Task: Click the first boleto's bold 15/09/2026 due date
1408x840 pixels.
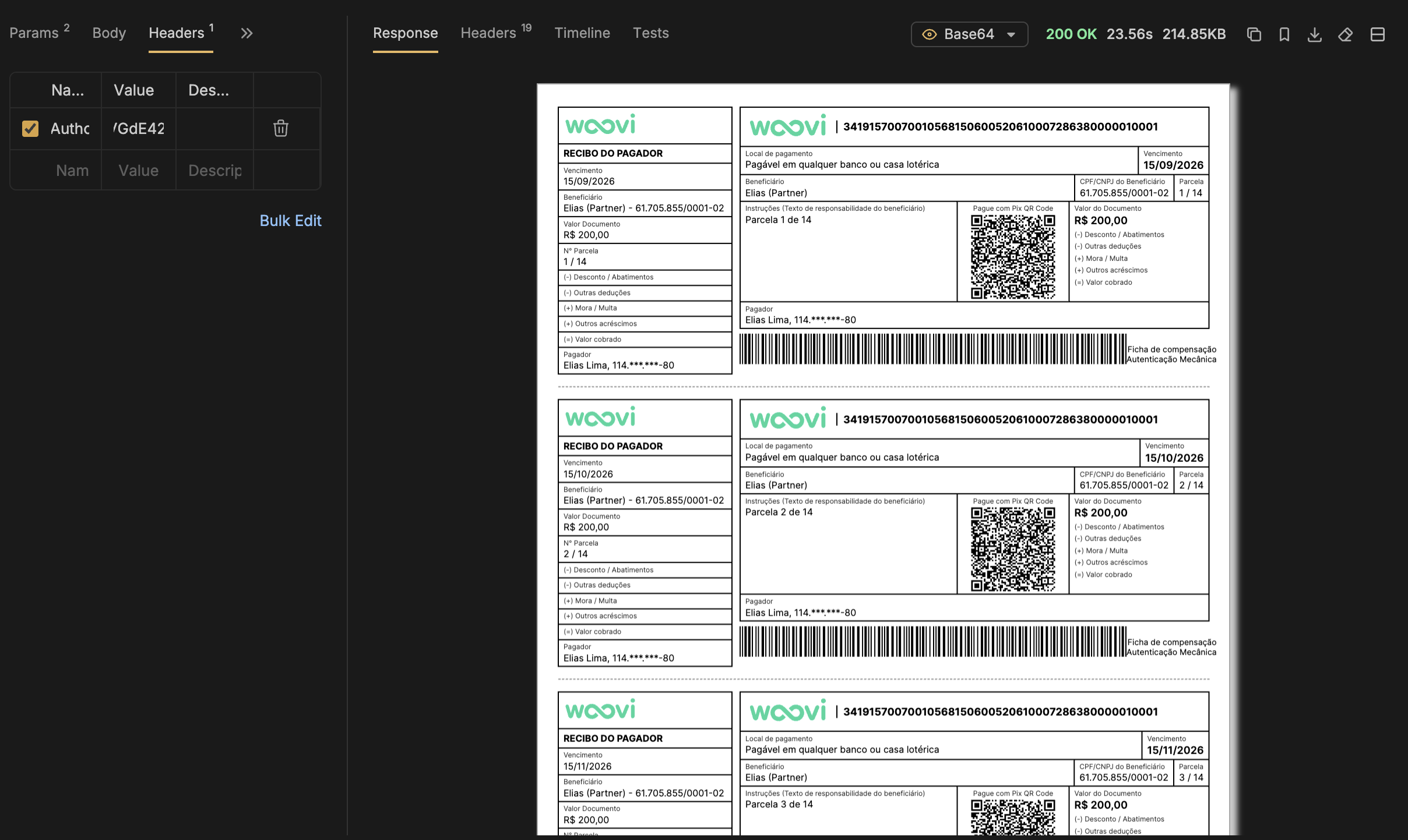Action: (x=1173, y=165)
